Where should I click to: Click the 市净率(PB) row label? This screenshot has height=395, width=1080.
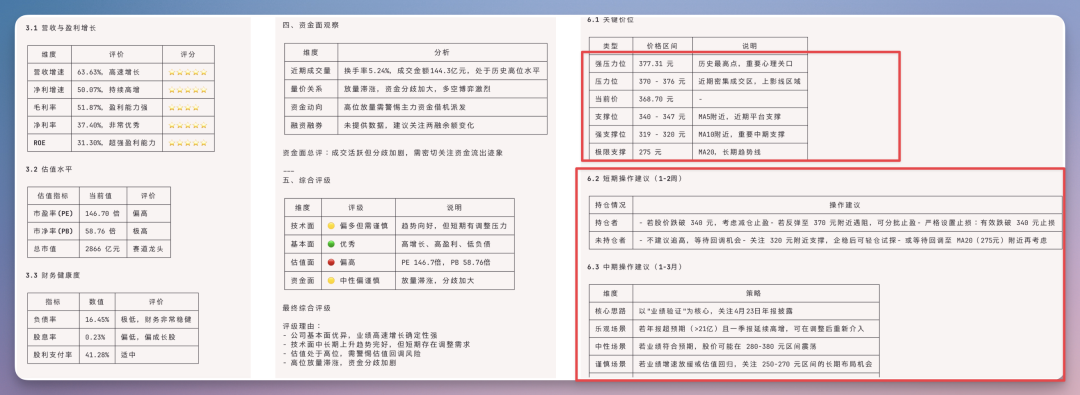52,231
